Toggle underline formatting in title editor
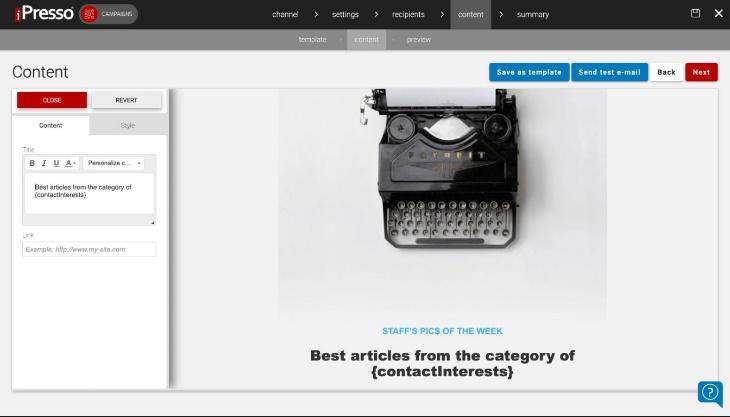The image size is (730, 417). click(x=56, y=163)
